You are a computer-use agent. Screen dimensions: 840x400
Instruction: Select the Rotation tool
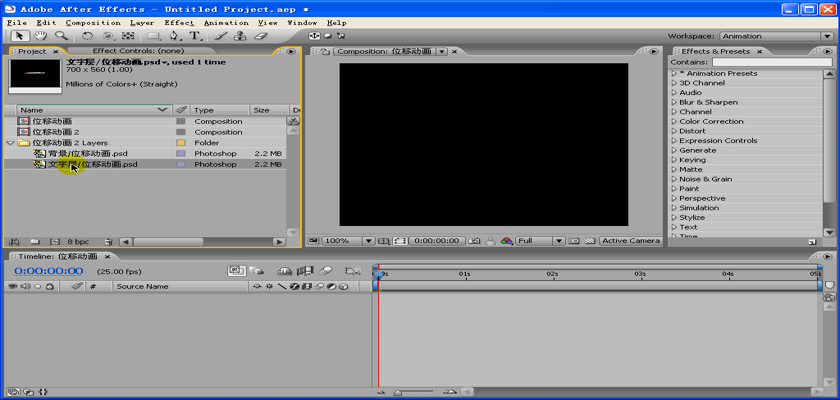coord(87,36)
